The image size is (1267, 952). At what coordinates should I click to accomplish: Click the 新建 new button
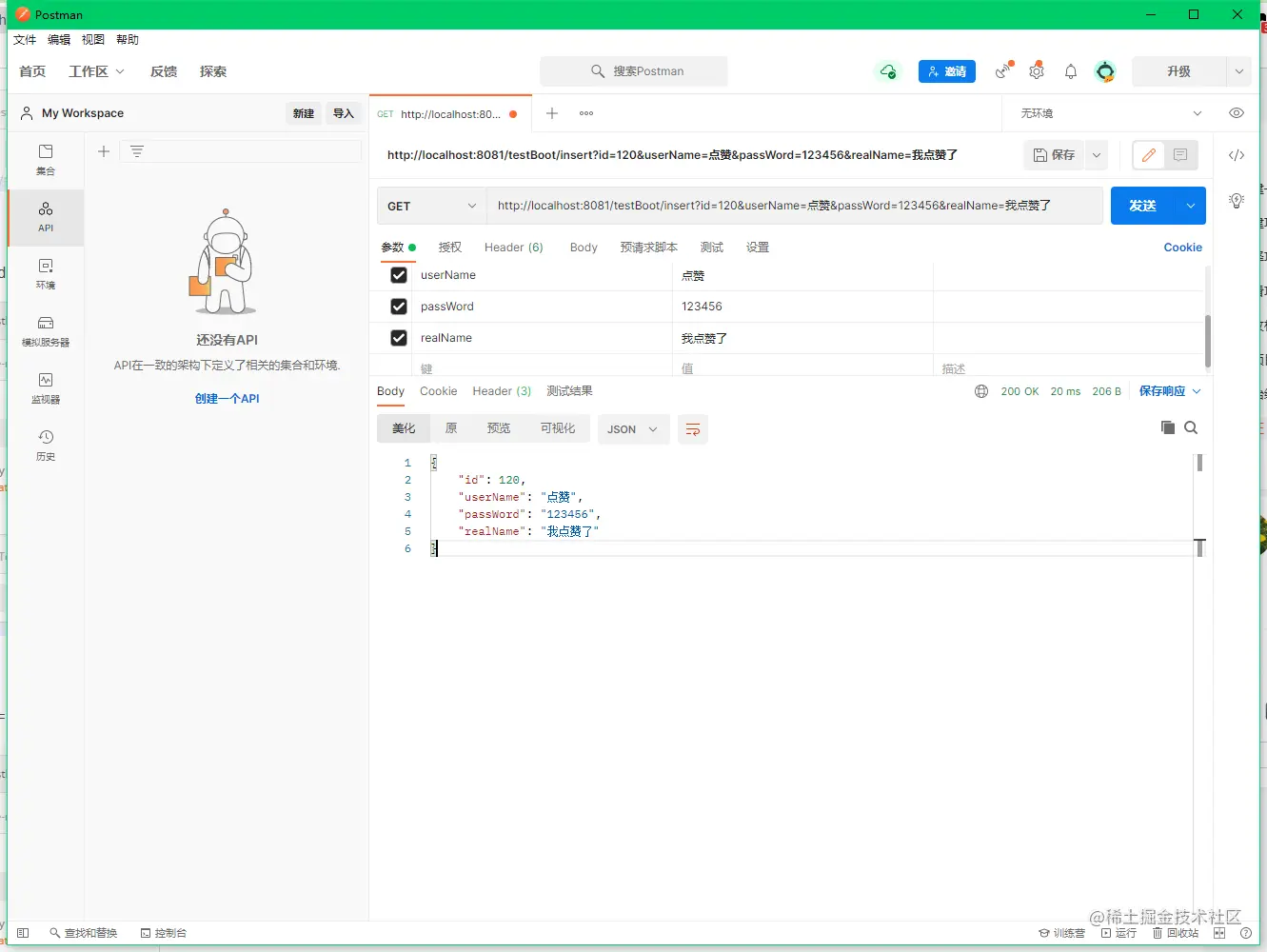(304, 113)
